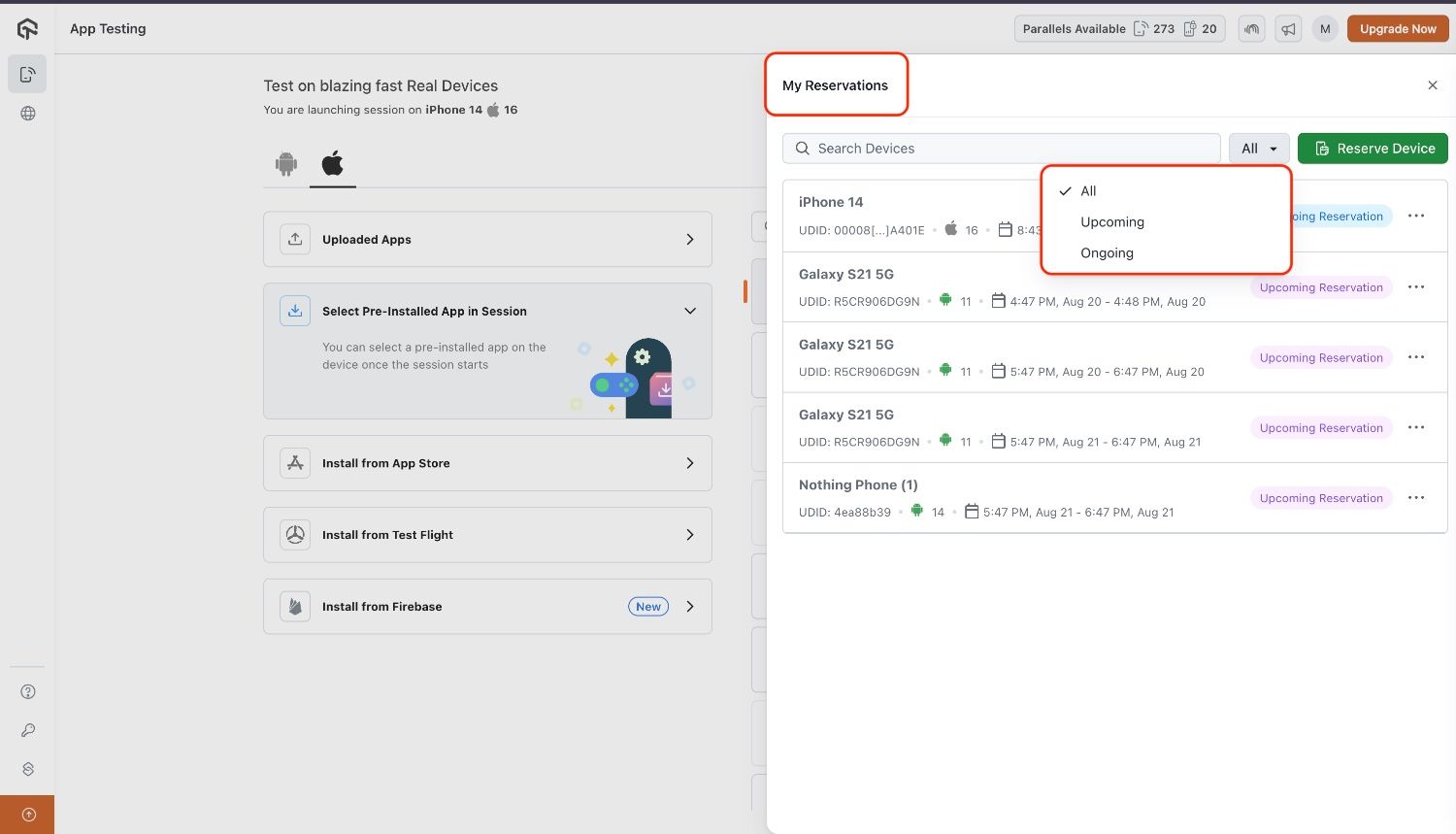
Task: Click the help question mark icon
Action: pyautogui.click(x=28, y=692)
